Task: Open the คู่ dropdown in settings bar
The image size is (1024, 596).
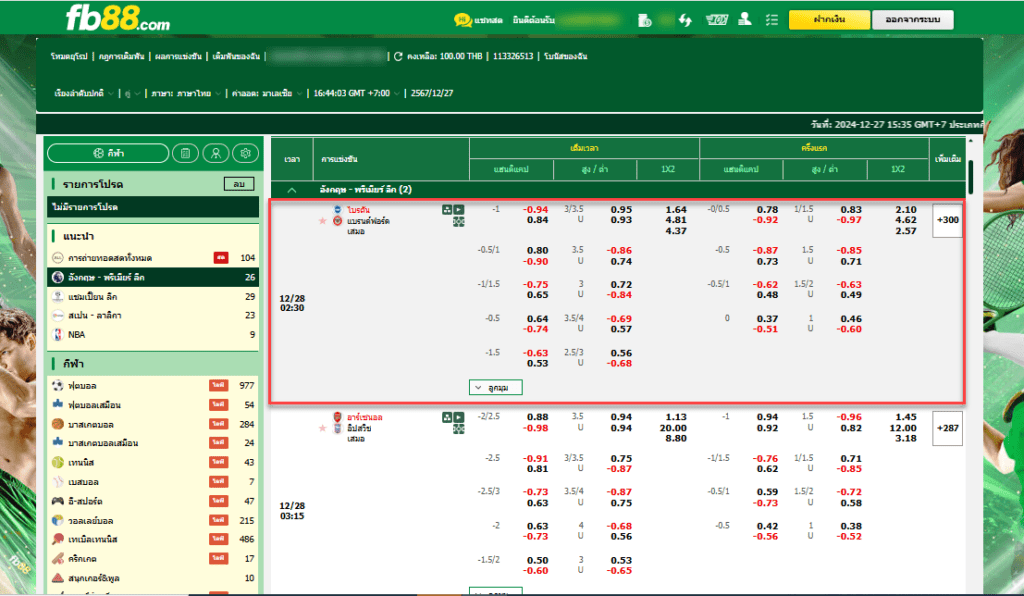Action: (x=133, y=93)
